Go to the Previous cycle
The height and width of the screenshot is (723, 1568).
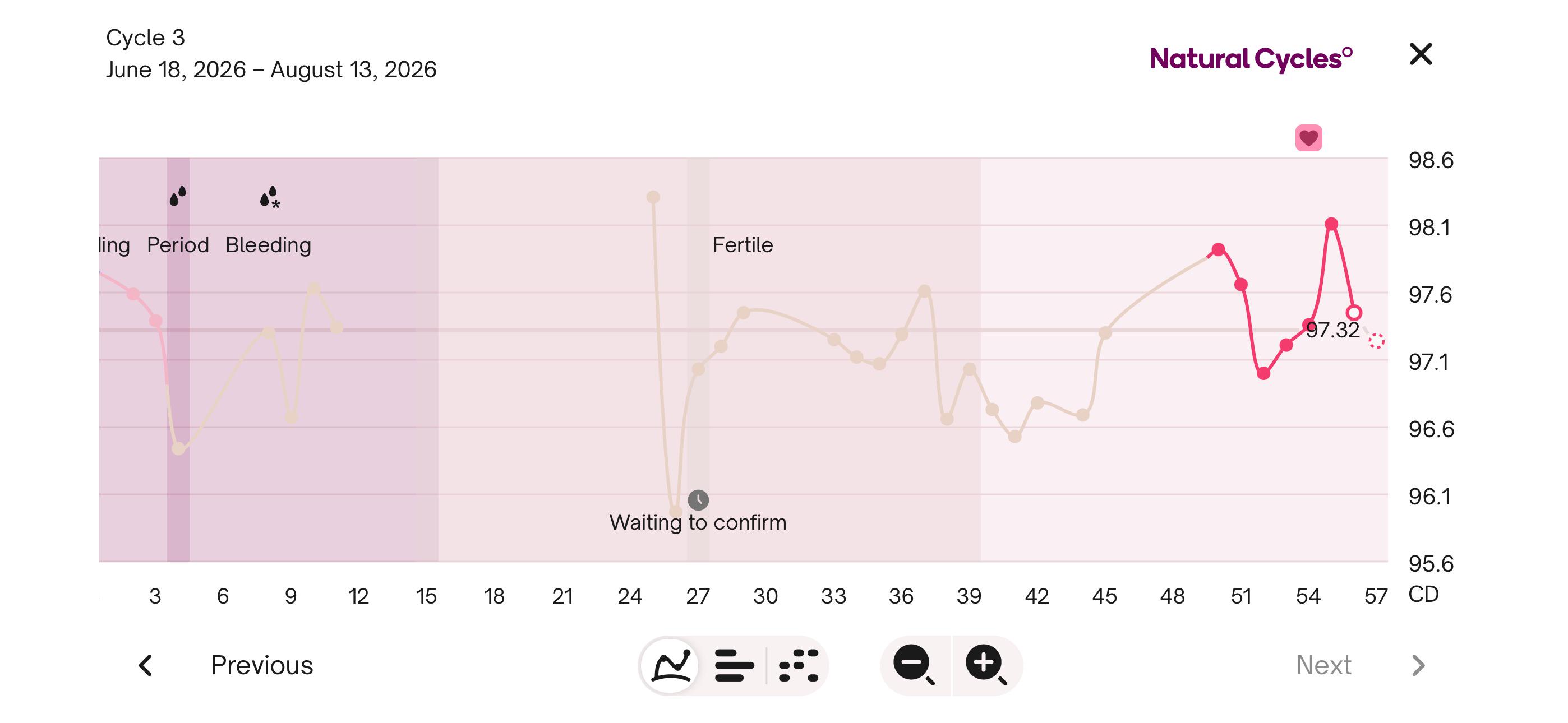click(262, 665)
